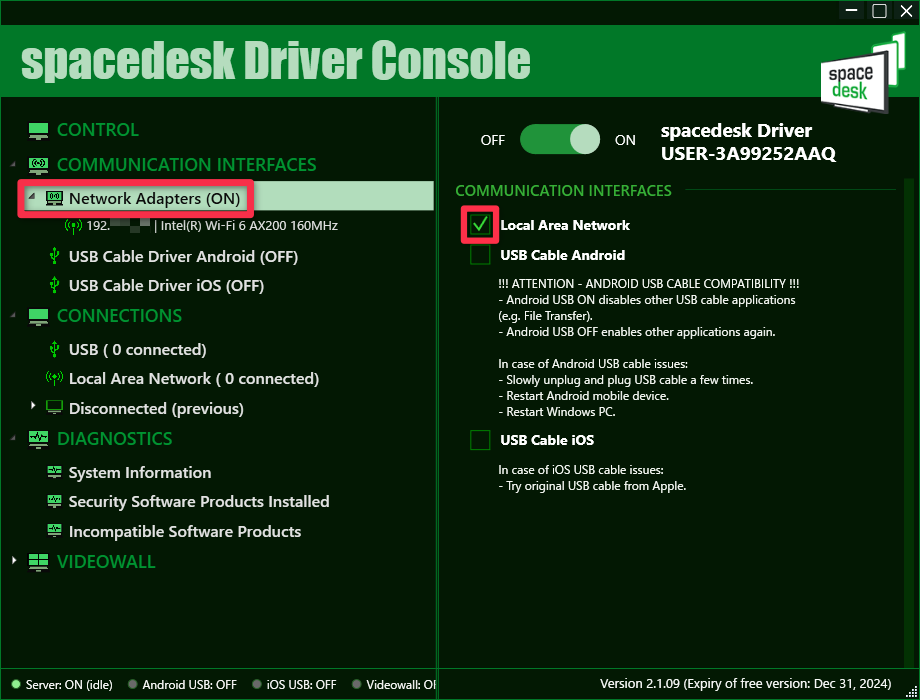Click the CONTROL monitor icon
Screen dimensions: 920x700
(38, 130)
